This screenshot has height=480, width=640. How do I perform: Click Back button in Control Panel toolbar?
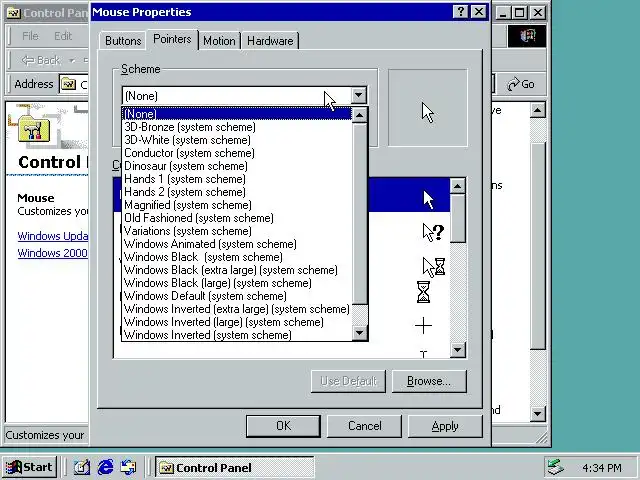[41, 60]
